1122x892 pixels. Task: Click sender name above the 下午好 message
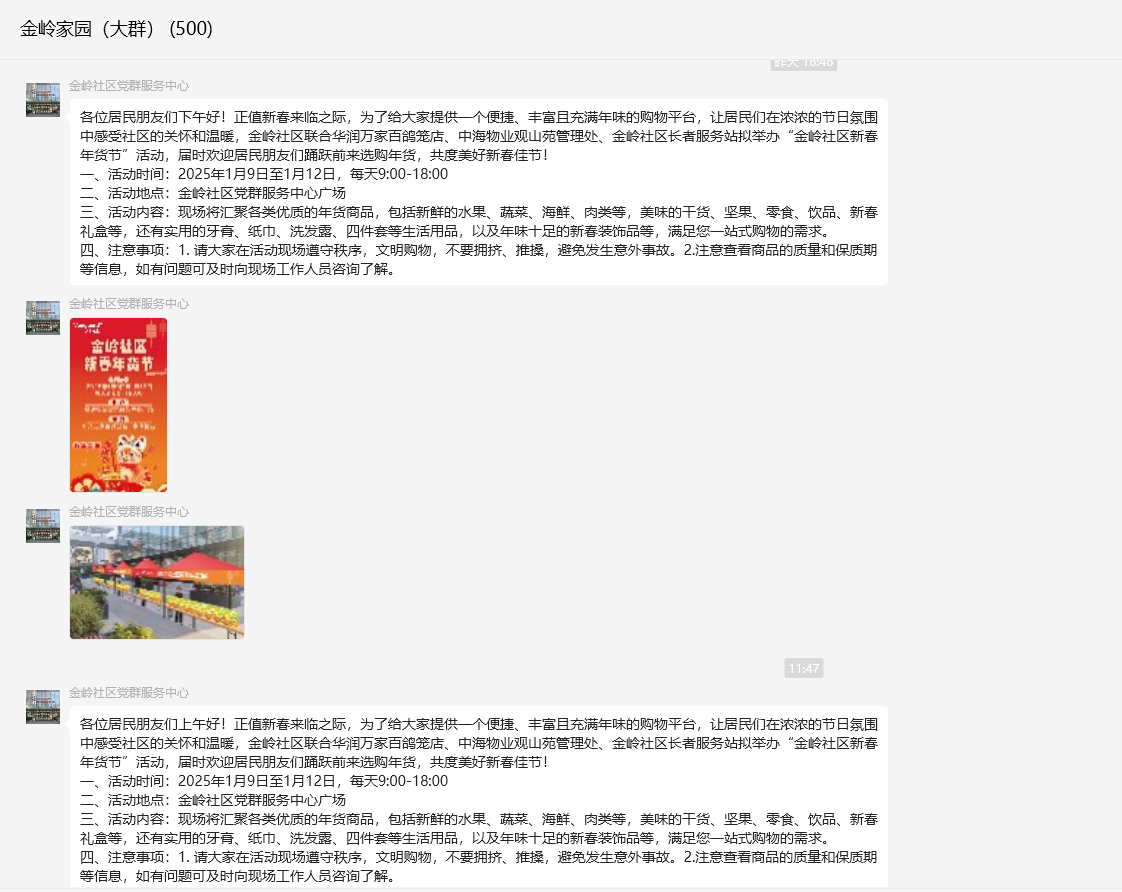click(128, 86)
